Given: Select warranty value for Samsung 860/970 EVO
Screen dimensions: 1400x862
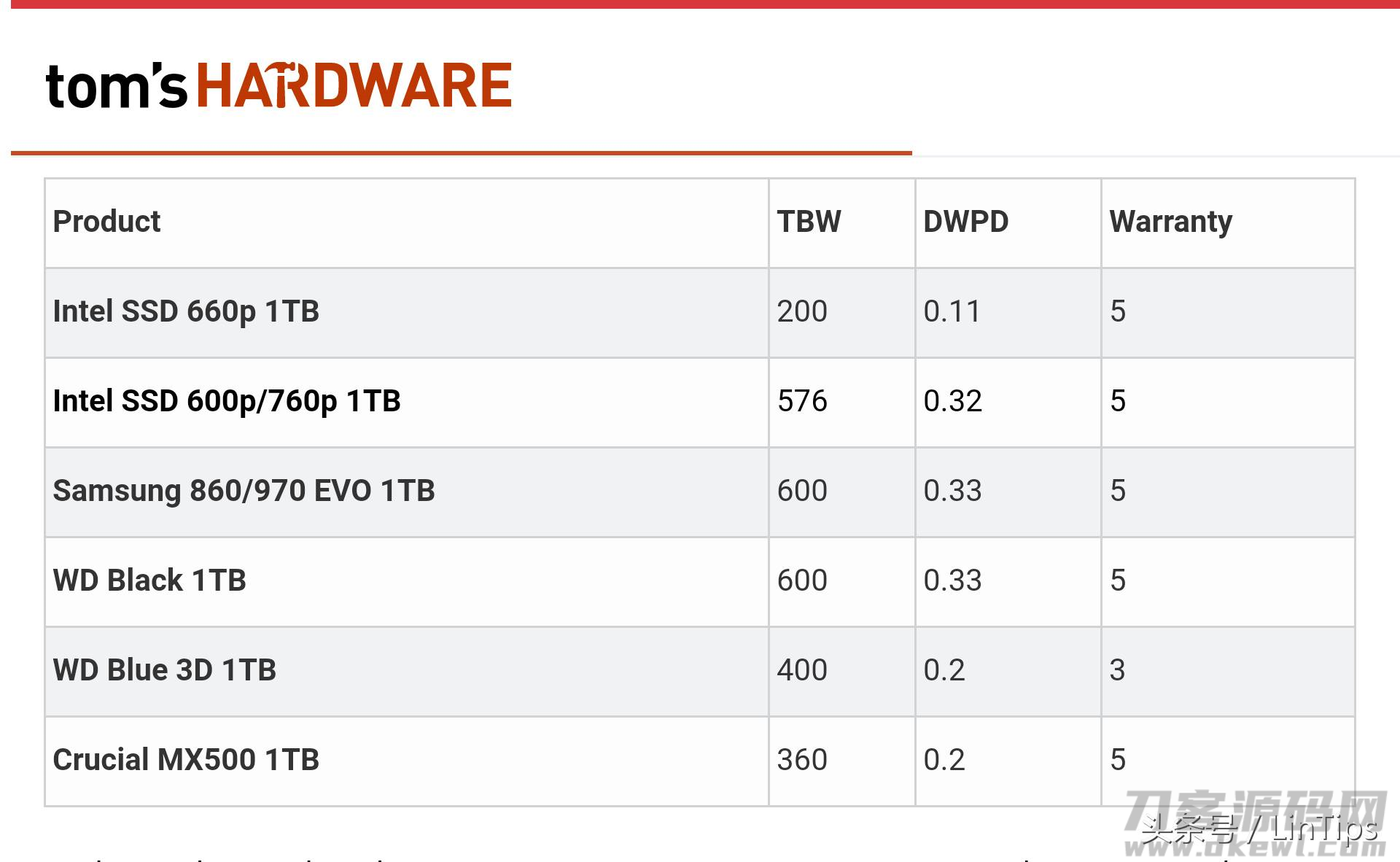Looking at the screenshot, I should (1118, 491).
